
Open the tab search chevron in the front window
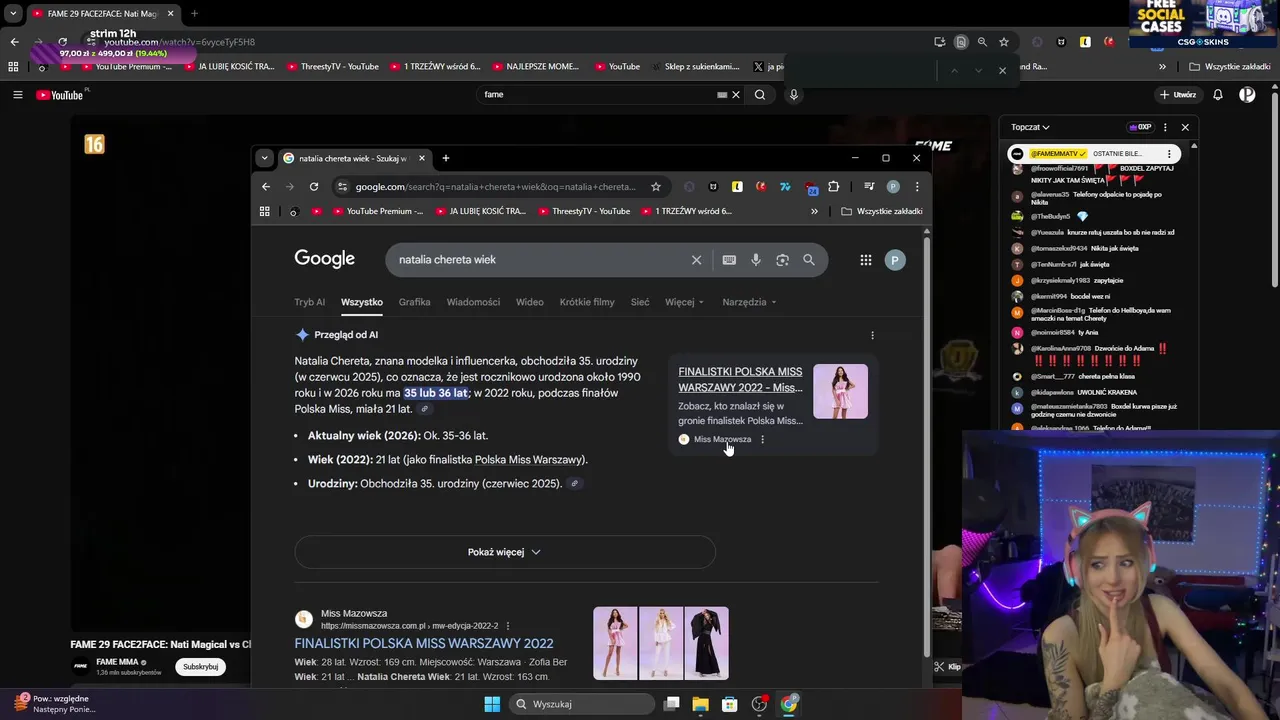tap(264, 158)
